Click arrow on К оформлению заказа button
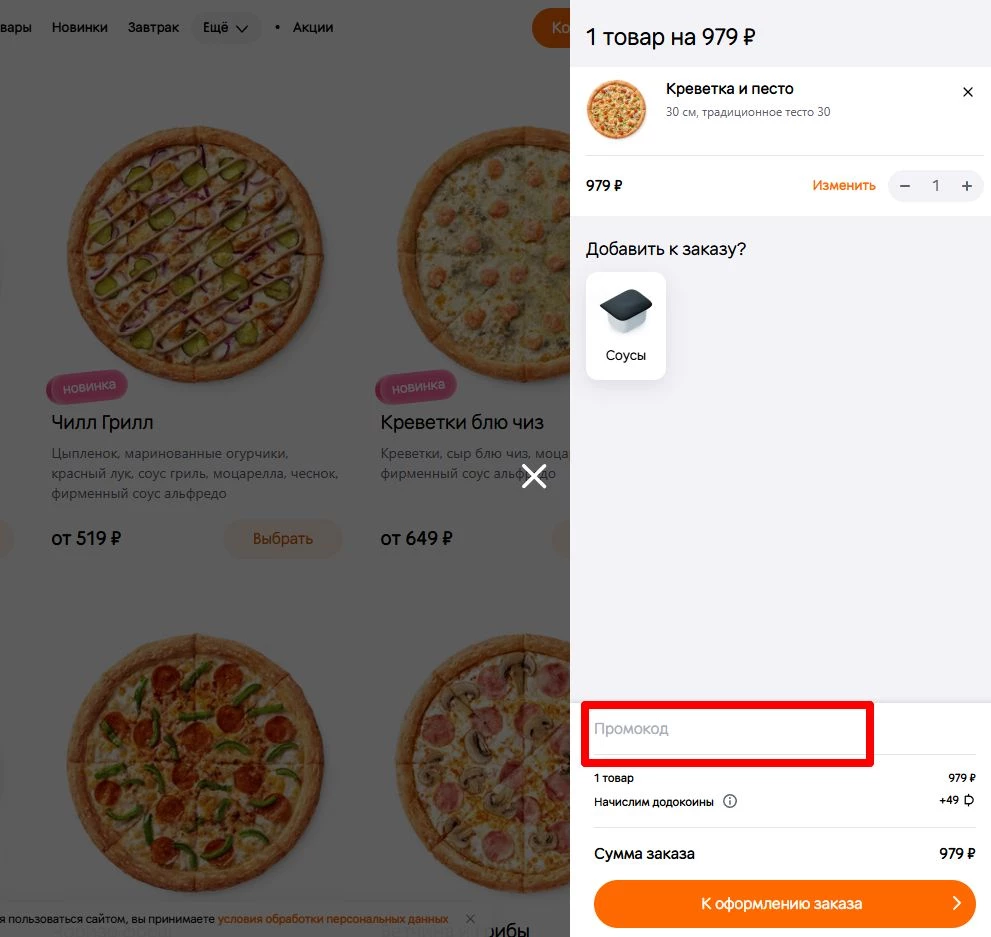This screenshot has width=991, height=937. click(956, 904)
